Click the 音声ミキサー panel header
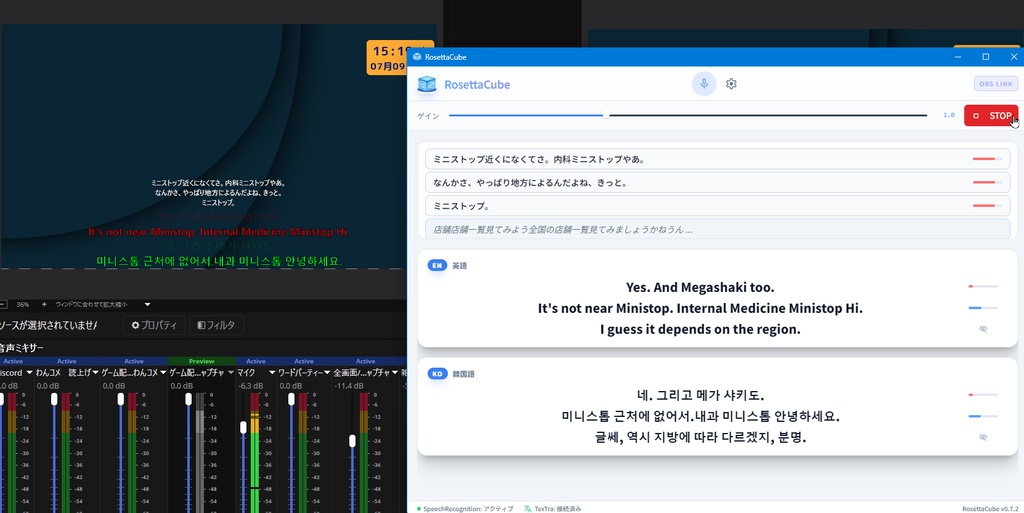This screenshot has height=513, width=1024. point(22,348)
